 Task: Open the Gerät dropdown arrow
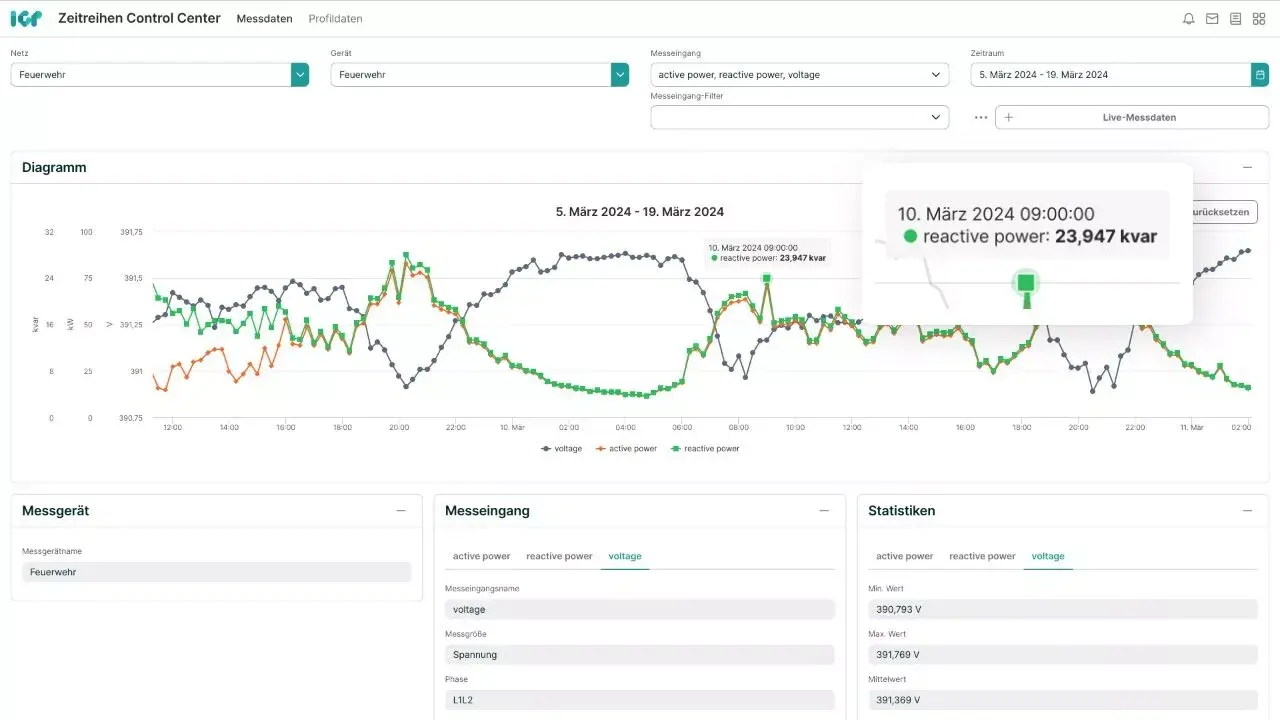point(620,75)
